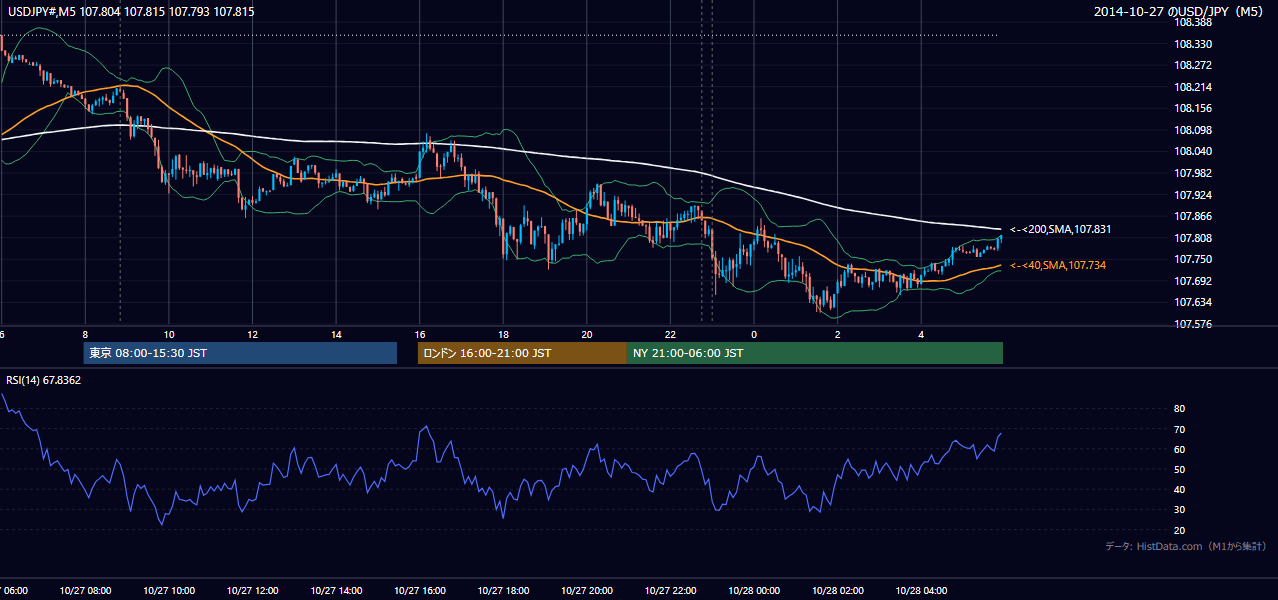Click hour tick 12 under price chart
The image size is (1278, 600).
[x=252, y=335]
